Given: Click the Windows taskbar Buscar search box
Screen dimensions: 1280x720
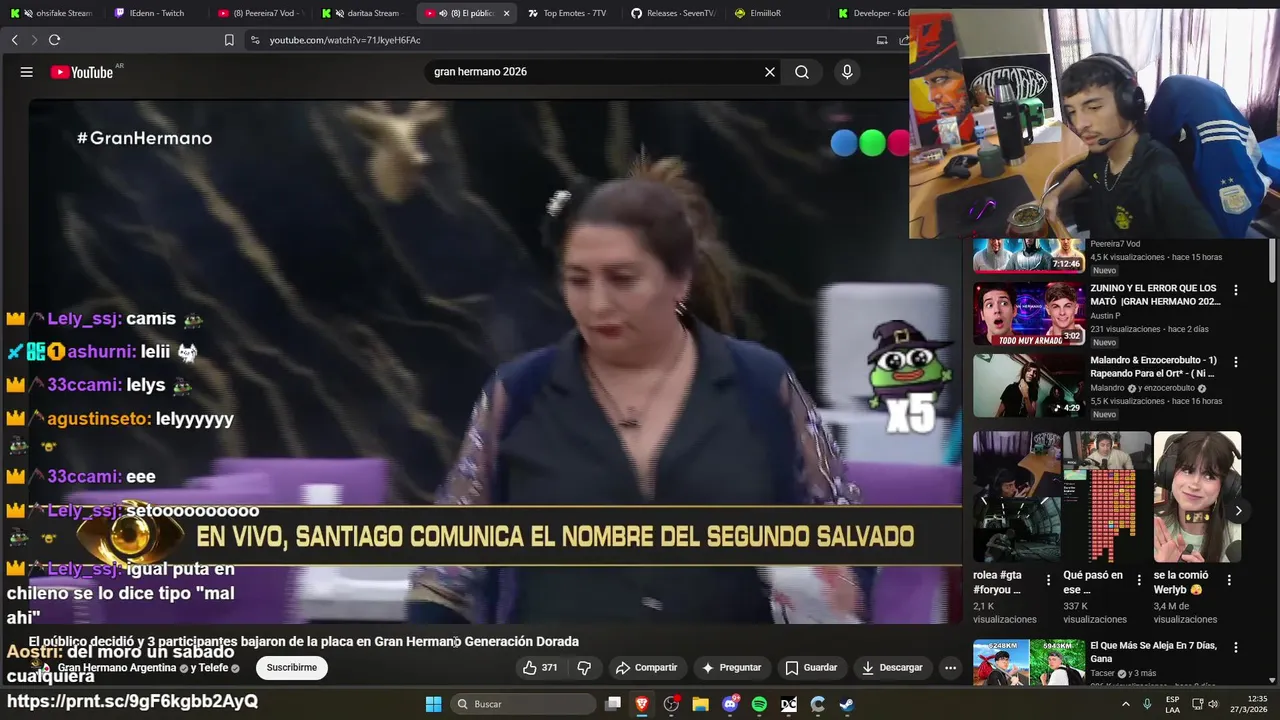Looking at the screenshot, I should (521, 704).
